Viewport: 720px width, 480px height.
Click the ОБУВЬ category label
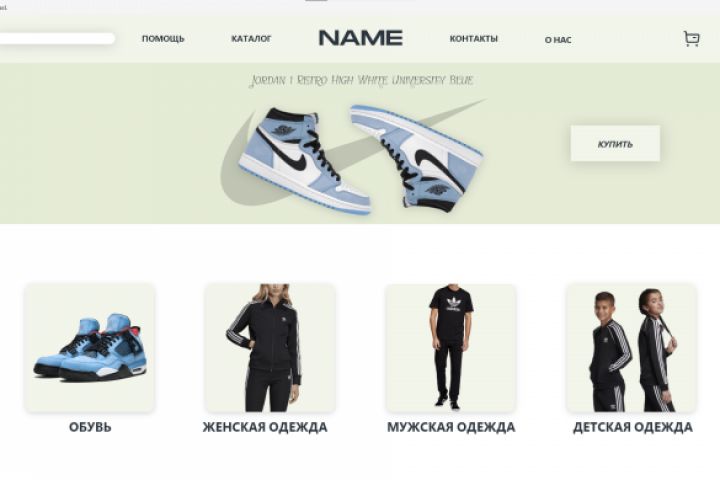90,427
